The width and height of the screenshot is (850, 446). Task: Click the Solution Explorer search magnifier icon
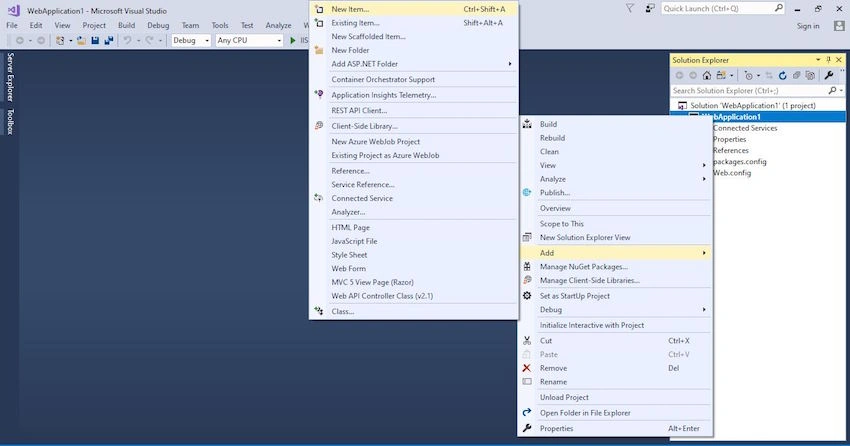pyautogui.click(x=832, y=91)
